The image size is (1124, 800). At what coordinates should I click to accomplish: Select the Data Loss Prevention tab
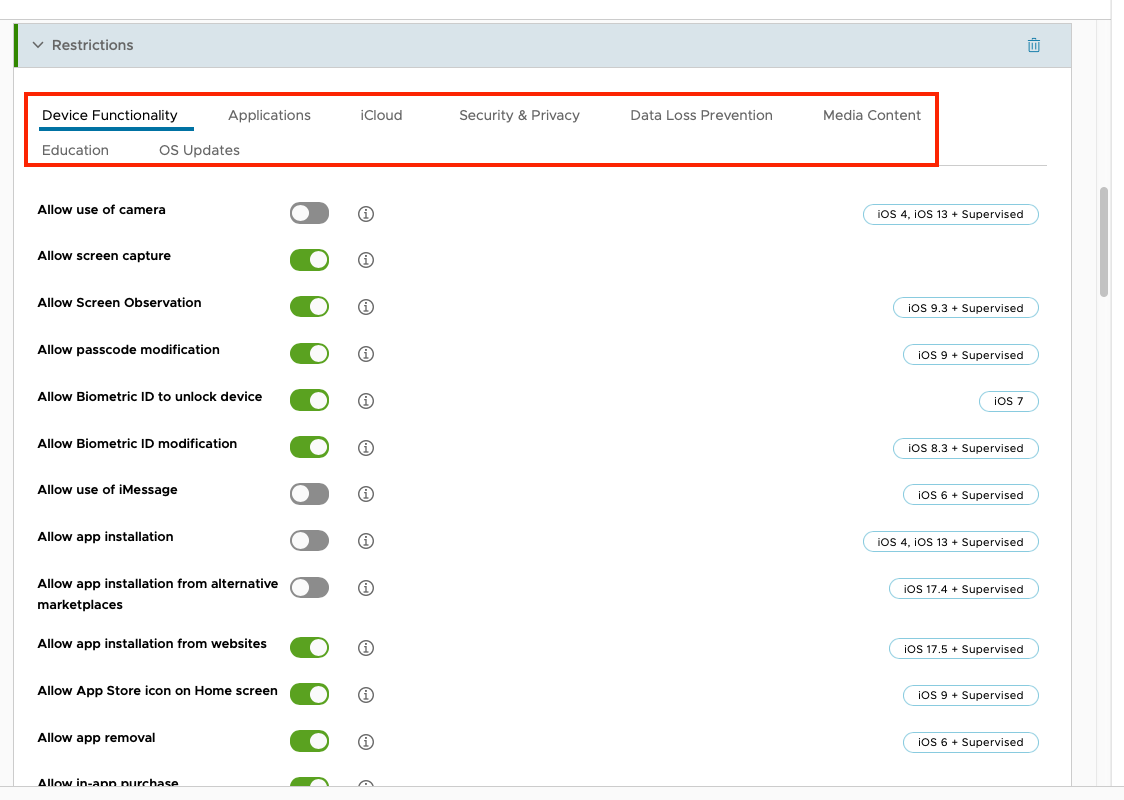[701, 115]
